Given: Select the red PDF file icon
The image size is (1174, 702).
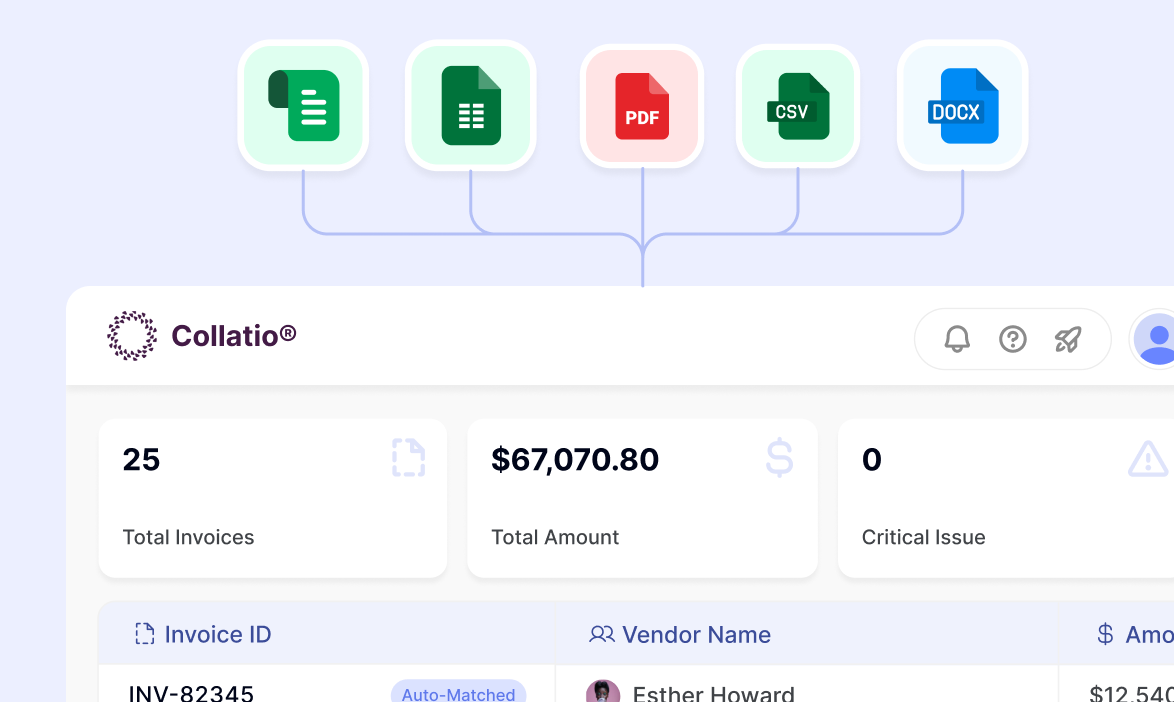Looking at the screenshot, I should [x=642, y=106].
